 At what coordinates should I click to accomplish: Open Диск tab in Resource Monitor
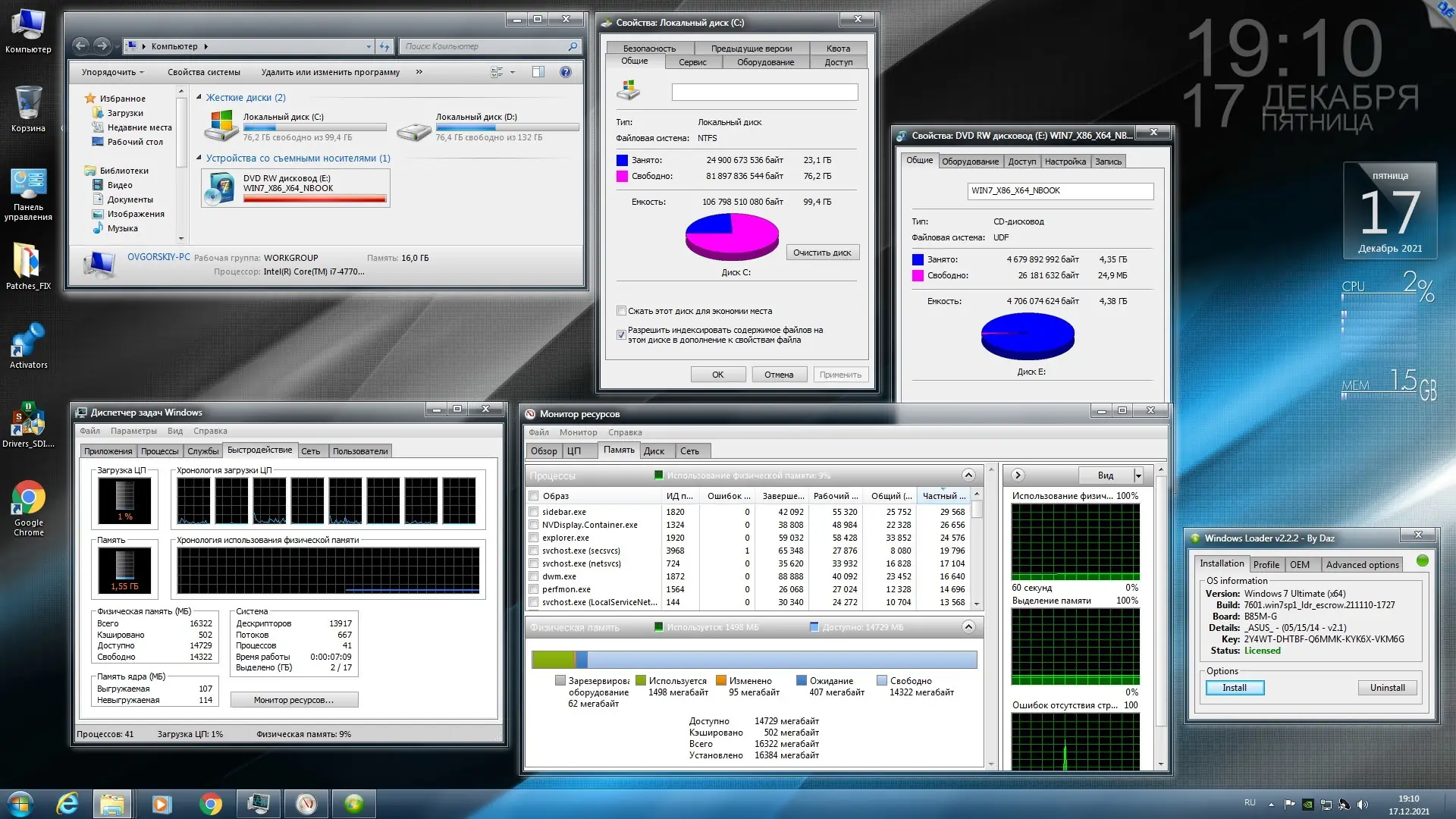tap(654, 451)
